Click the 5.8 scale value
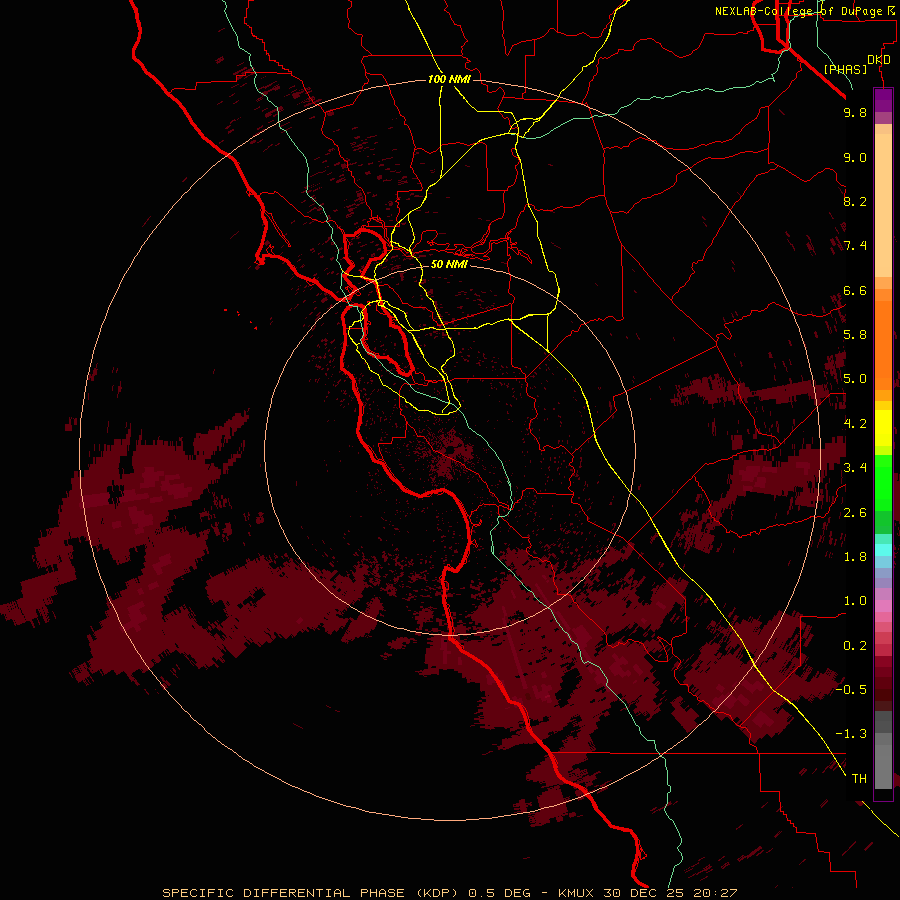The width and height of the screenshot is (900, 900). 855,335
